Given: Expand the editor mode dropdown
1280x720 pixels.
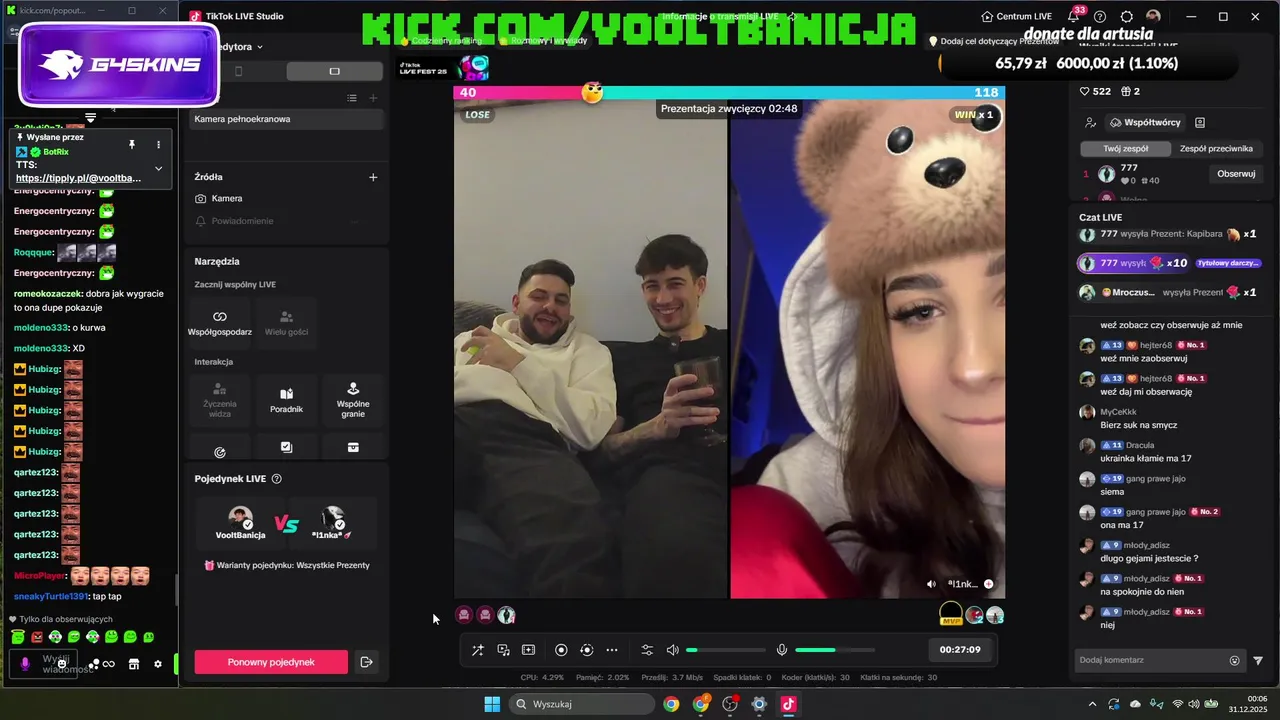Looking at the screenshot, I should click(260, 47).
